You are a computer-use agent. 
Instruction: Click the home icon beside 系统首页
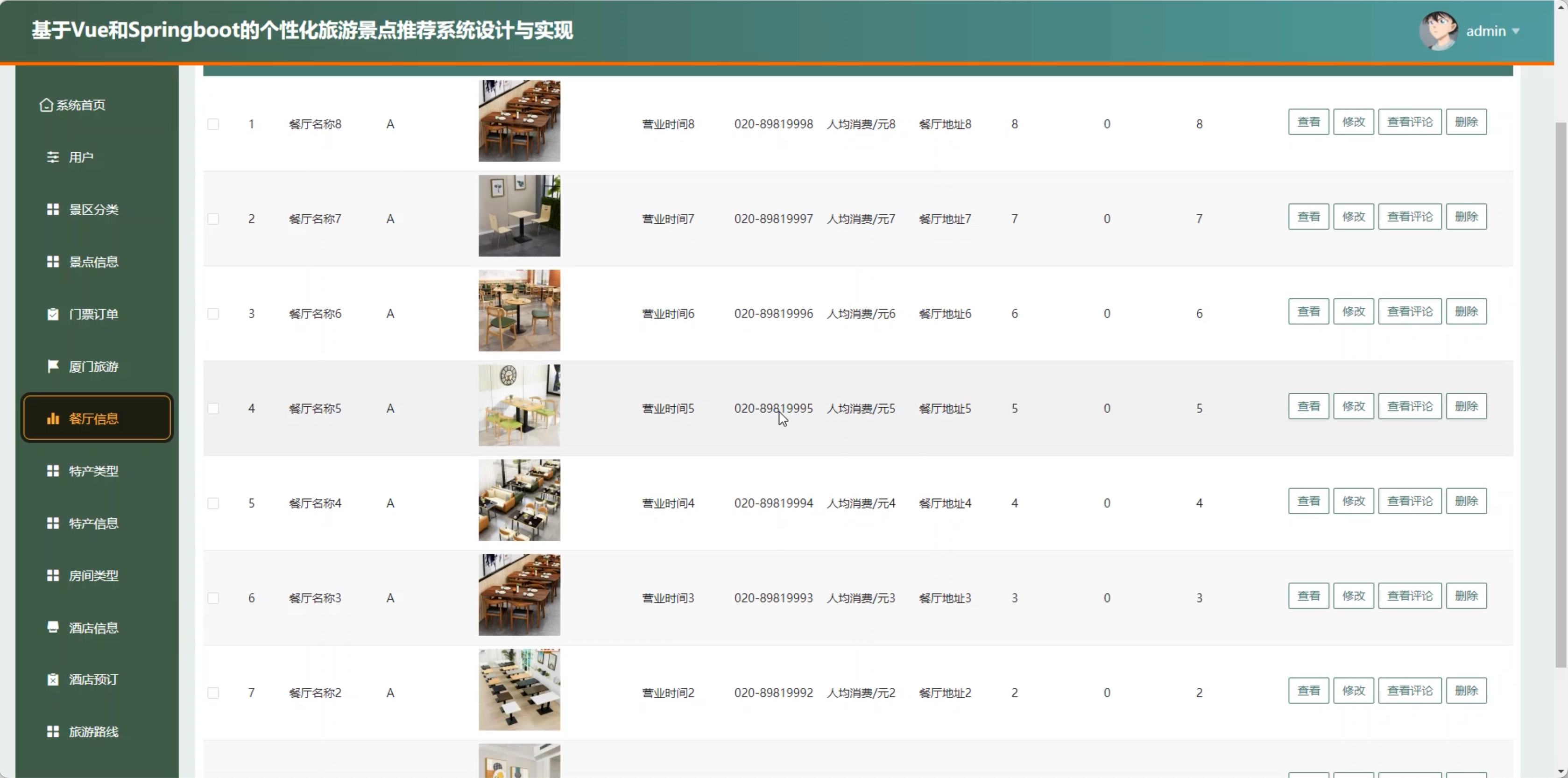(x=46, y=105)
